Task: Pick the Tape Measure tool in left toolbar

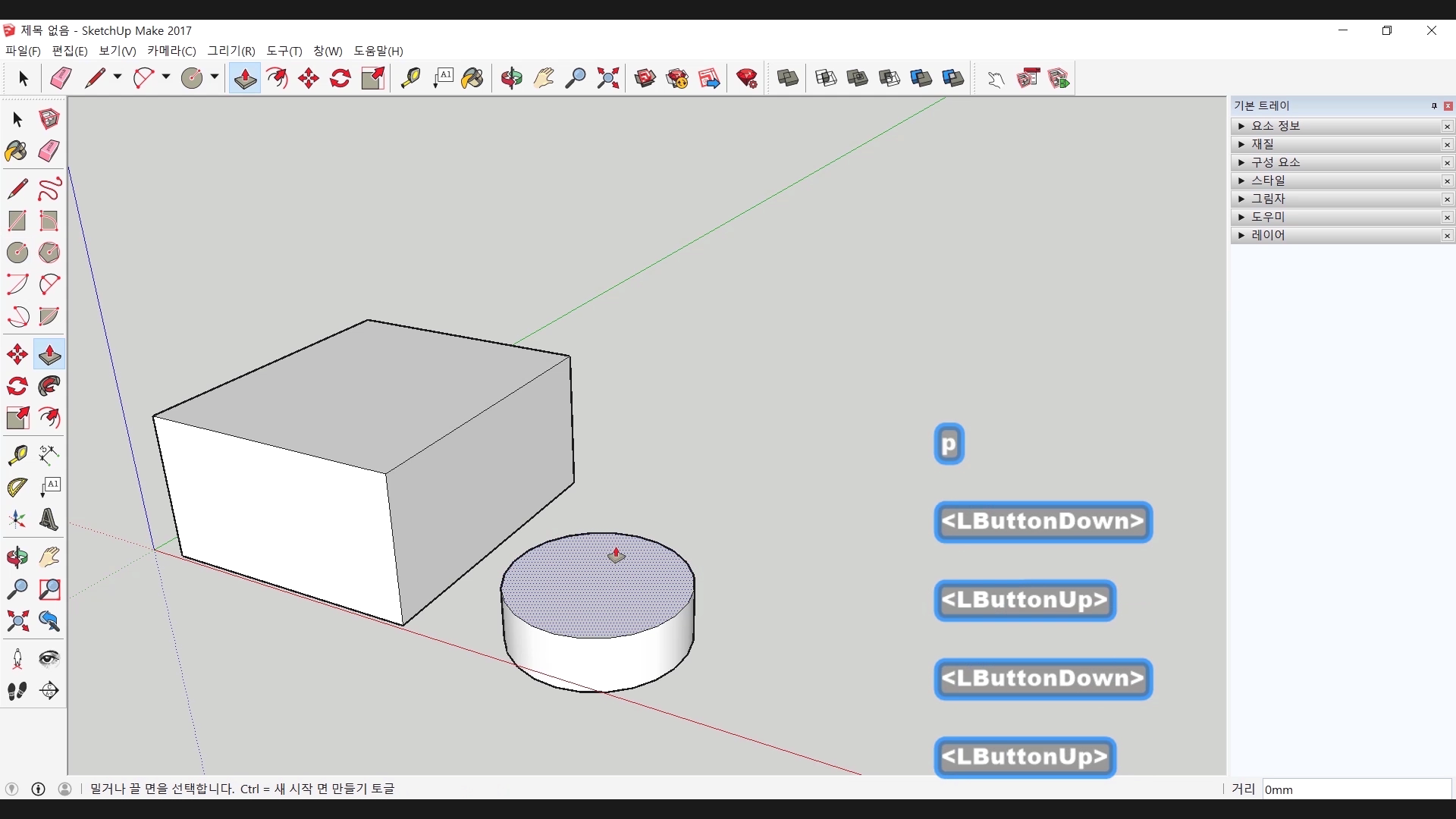Action: click(17, 454)
